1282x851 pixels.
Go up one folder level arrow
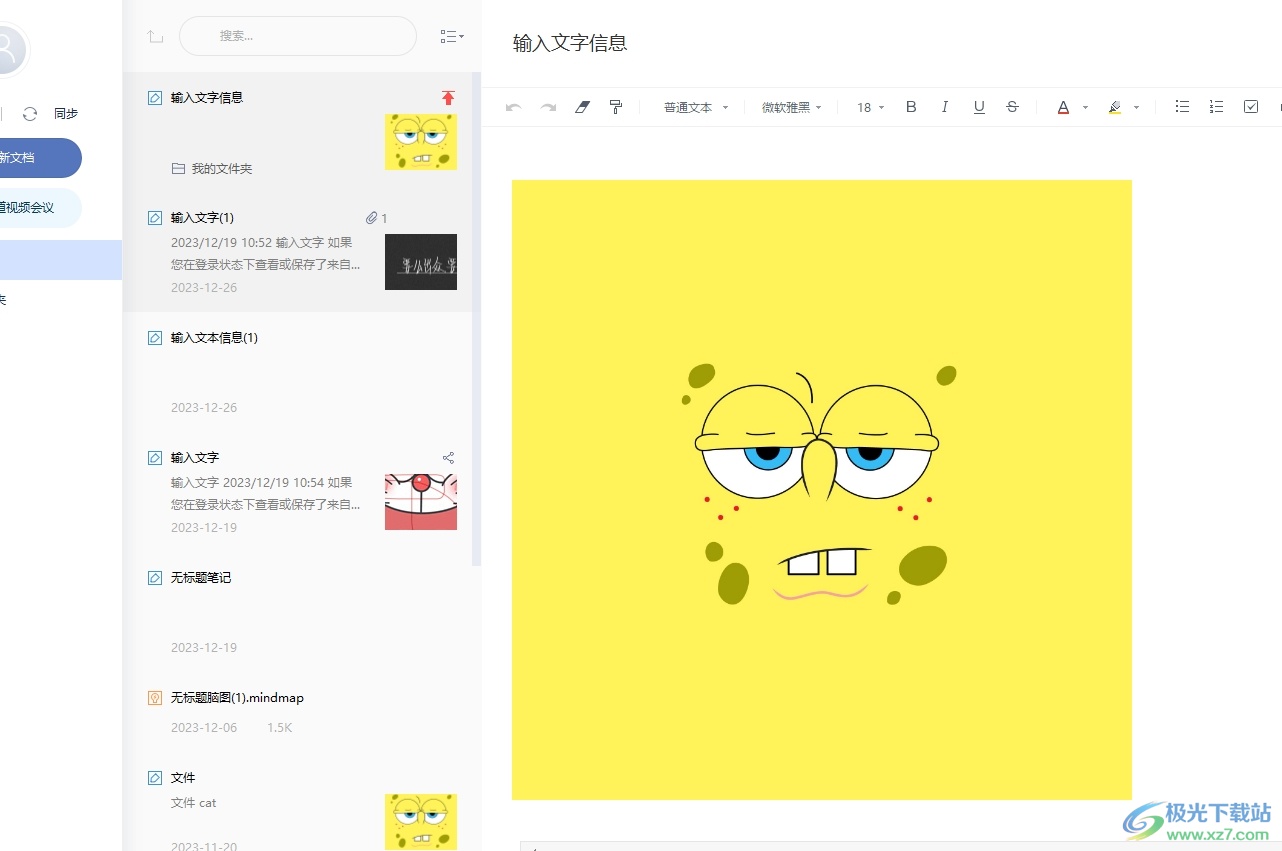coord(155,36)
